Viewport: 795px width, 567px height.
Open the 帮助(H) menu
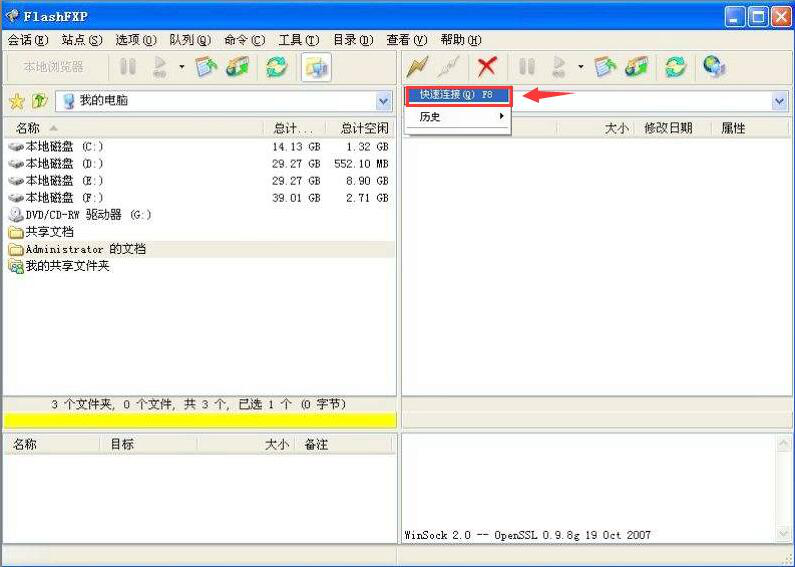click(x=460, y=40)
